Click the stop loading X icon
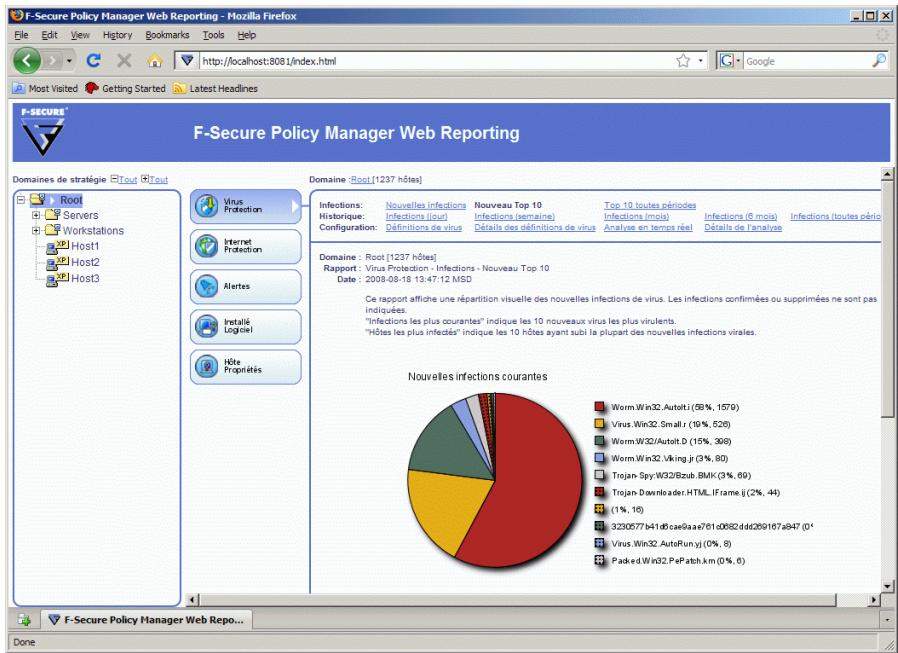 (x=124, y=61)
